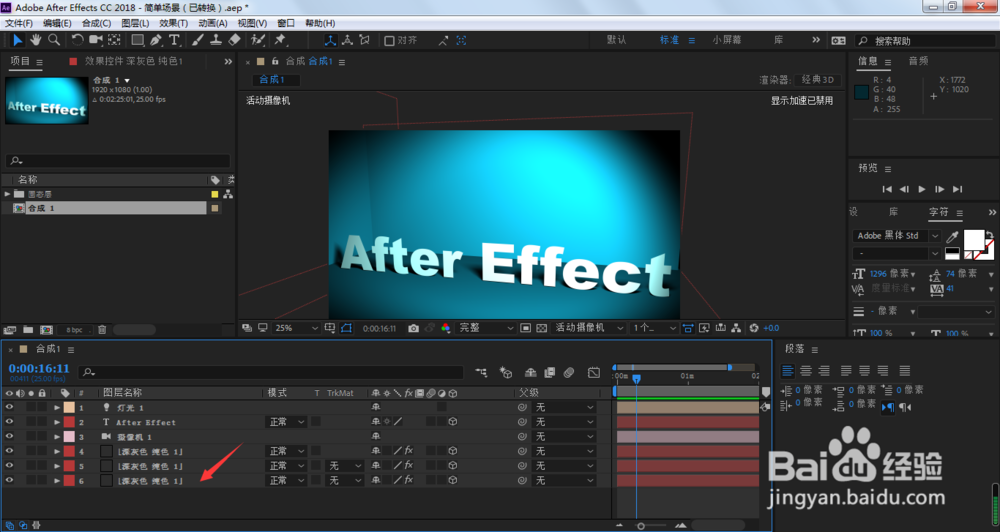Screen dimensions: 1000x532
Task: Select the Zoom magnifier tool
Action: click(x=54, y=40)
